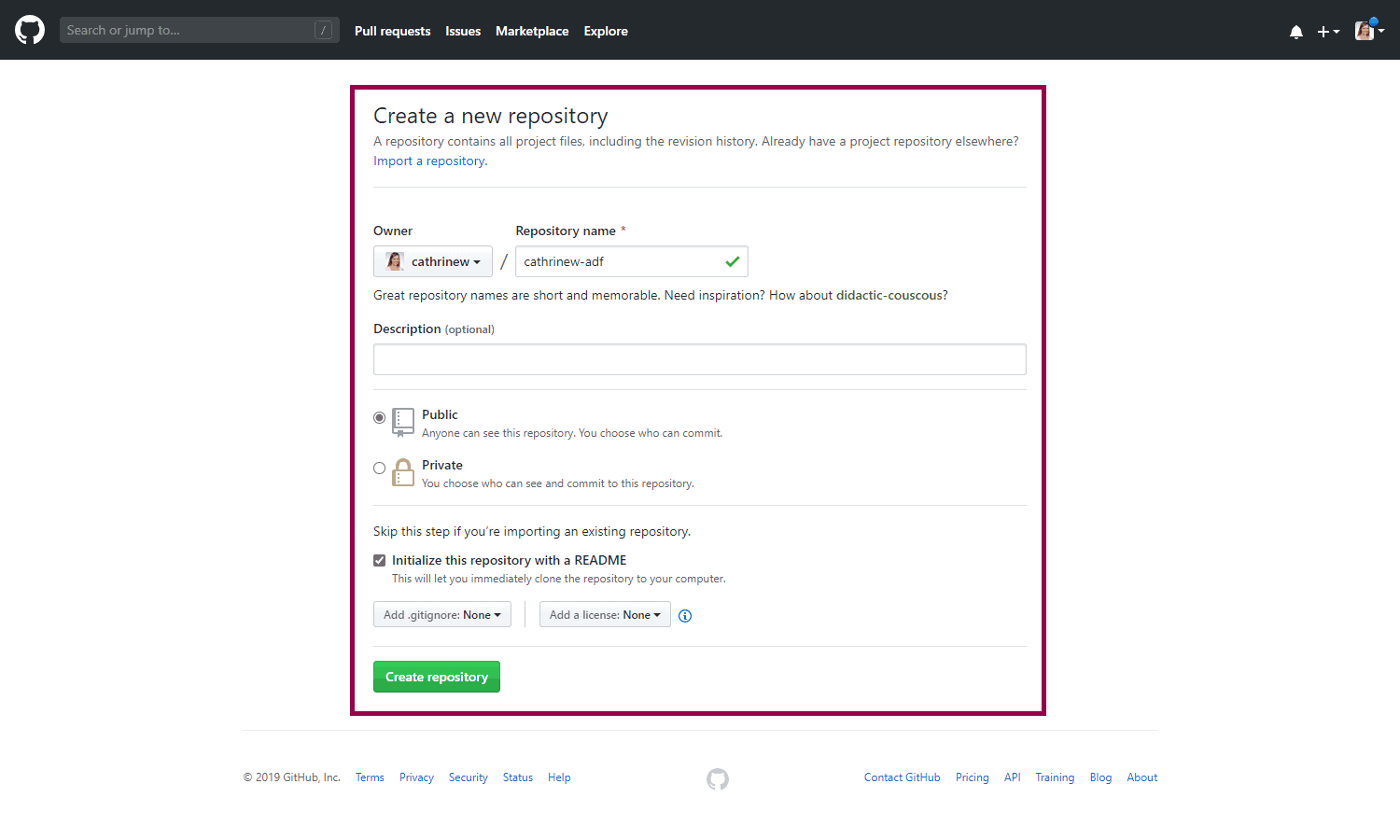Uncheck Initialize this repository with a README
The width and height of the screenshot is (1400, 840).
(x=380, y=561)
